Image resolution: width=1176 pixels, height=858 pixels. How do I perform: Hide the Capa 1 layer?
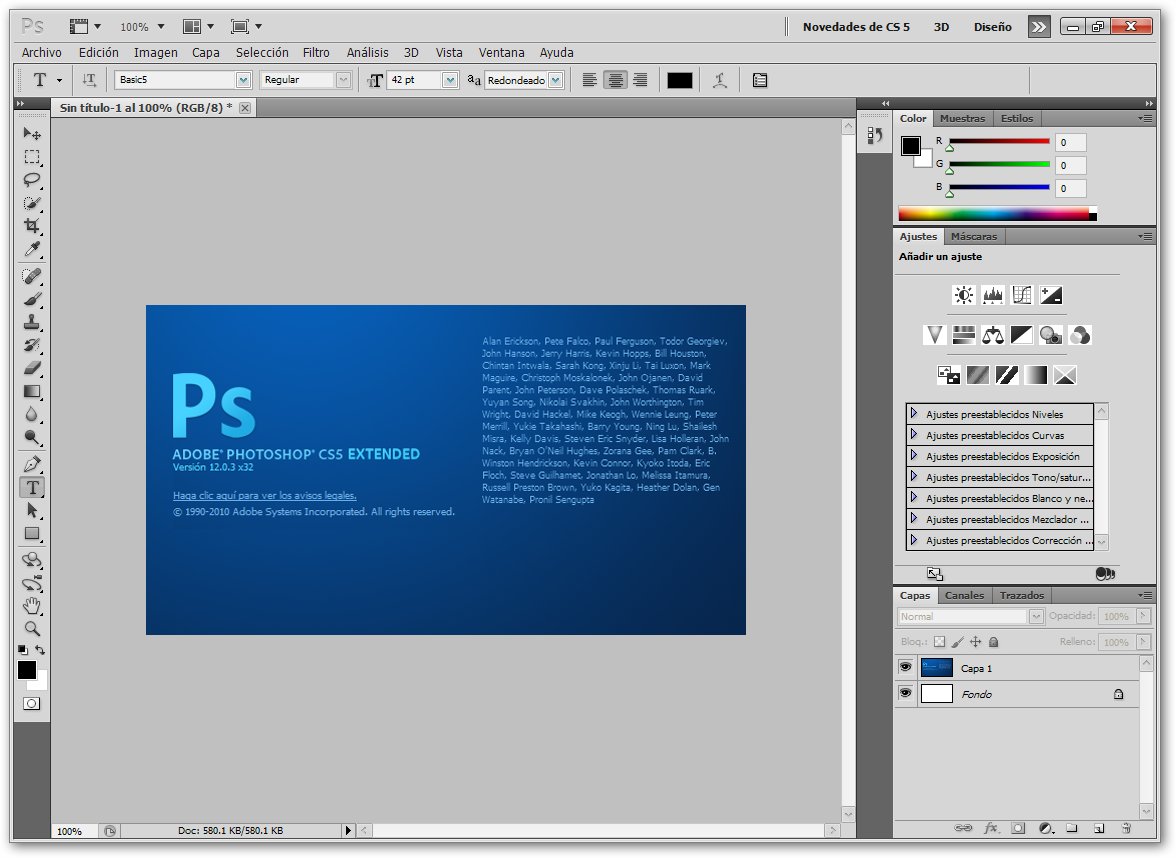tap(905, 667)
